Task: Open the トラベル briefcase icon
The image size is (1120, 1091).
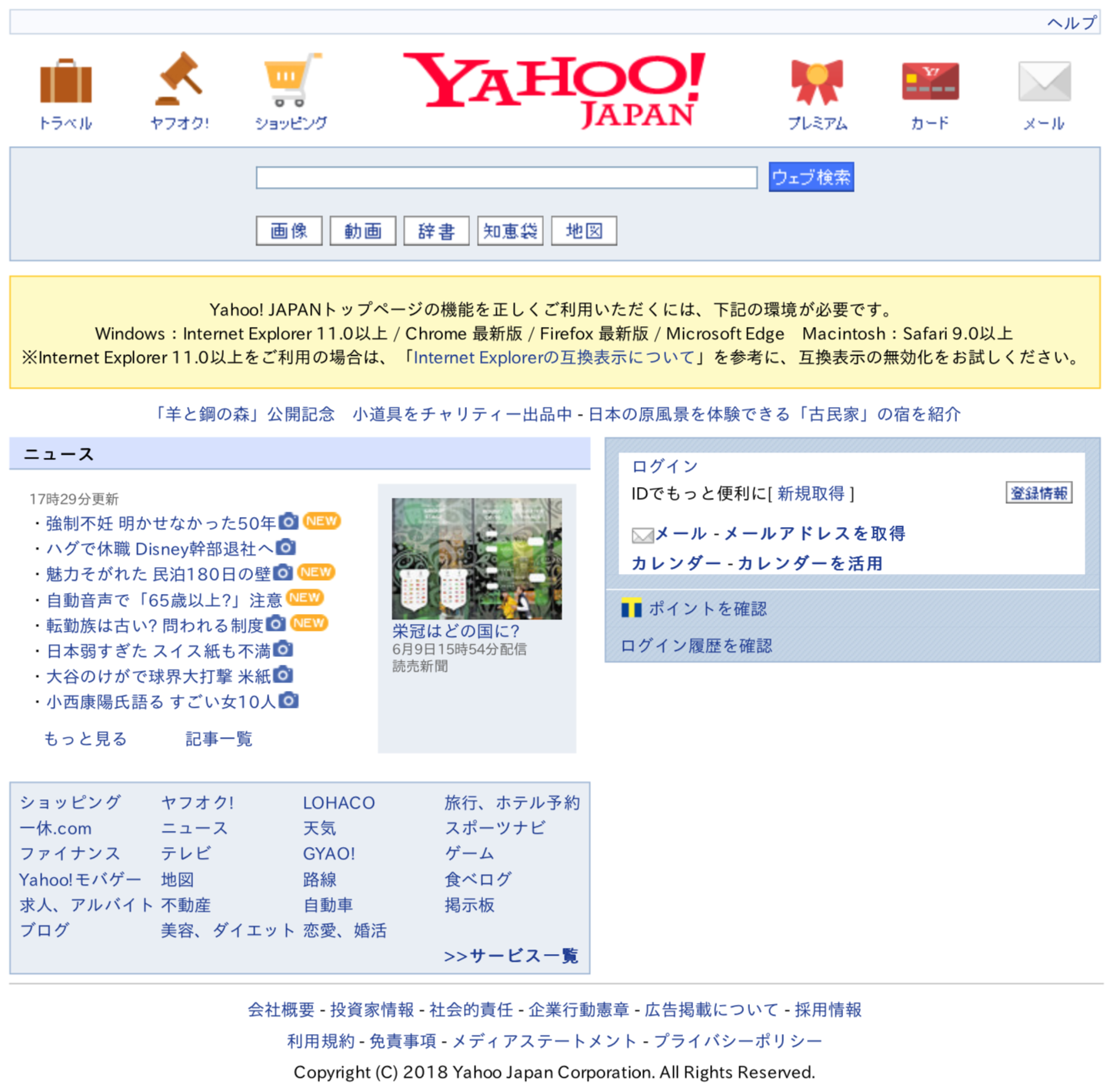Action: click(65, 81)
